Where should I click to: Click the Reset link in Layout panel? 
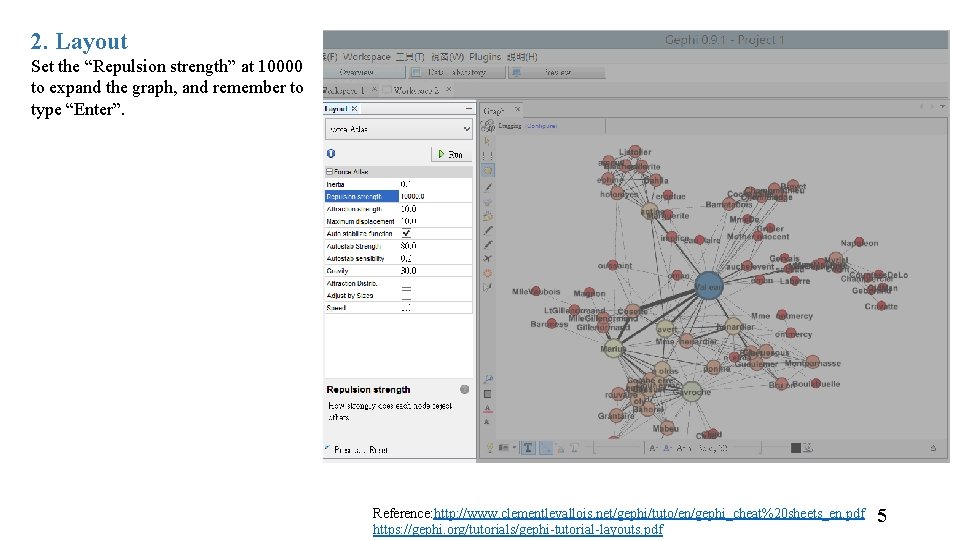click(x=378, y=450)
